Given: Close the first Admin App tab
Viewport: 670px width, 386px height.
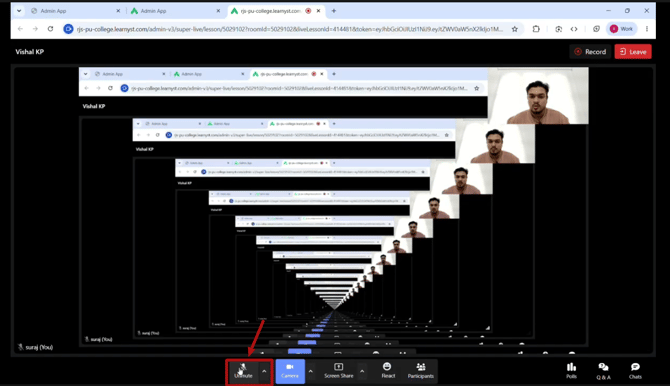Looking at the screenshot, I should 118,11.
